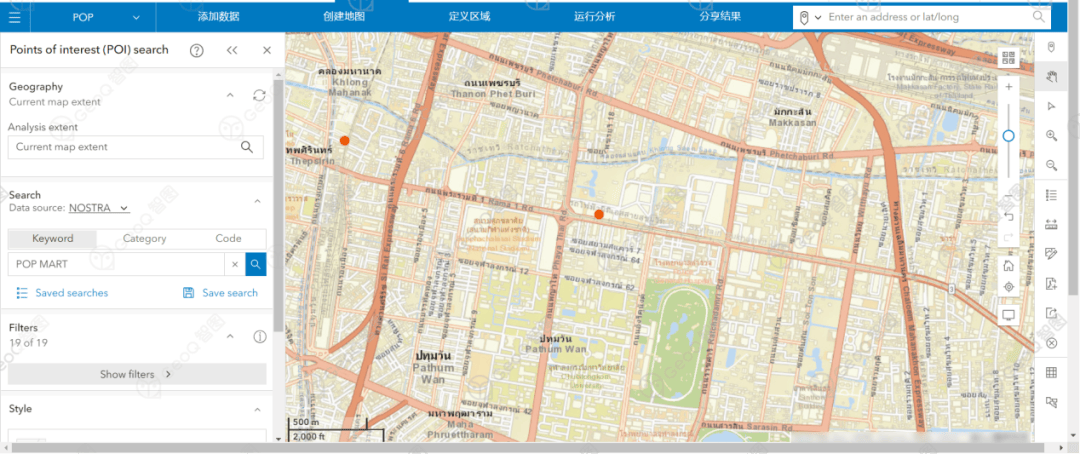This screenshot has width=1080, height=454.
Task: Click the share export arrow icon
Action: [1051, 313]
